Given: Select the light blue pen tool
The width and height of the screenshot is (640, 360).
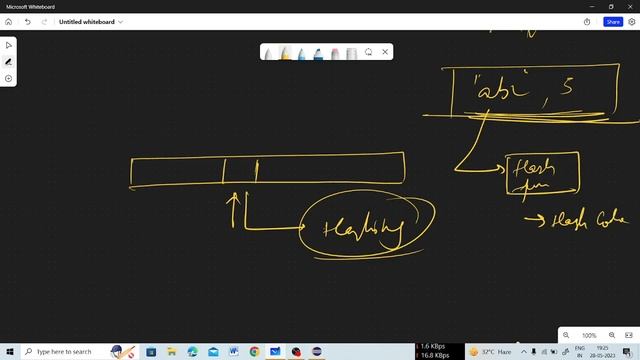Looking at the screenshot, I should [302, 54].
